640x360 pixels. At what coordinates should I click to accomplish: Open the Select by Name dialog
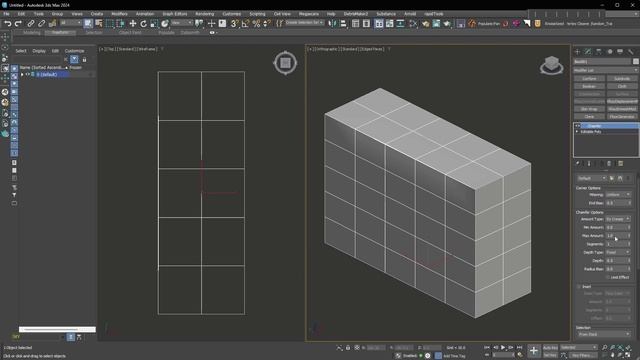99,24
